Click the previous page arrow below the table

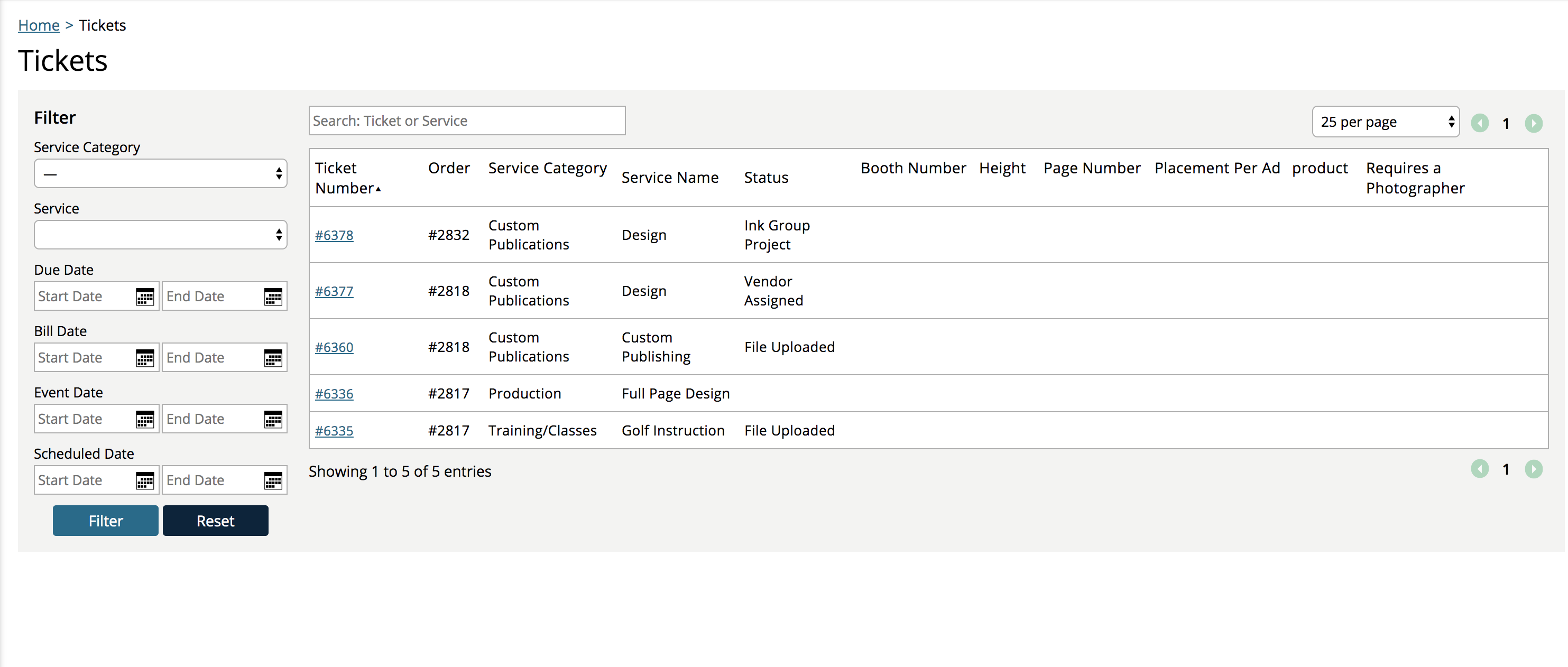pos(1480,469)
